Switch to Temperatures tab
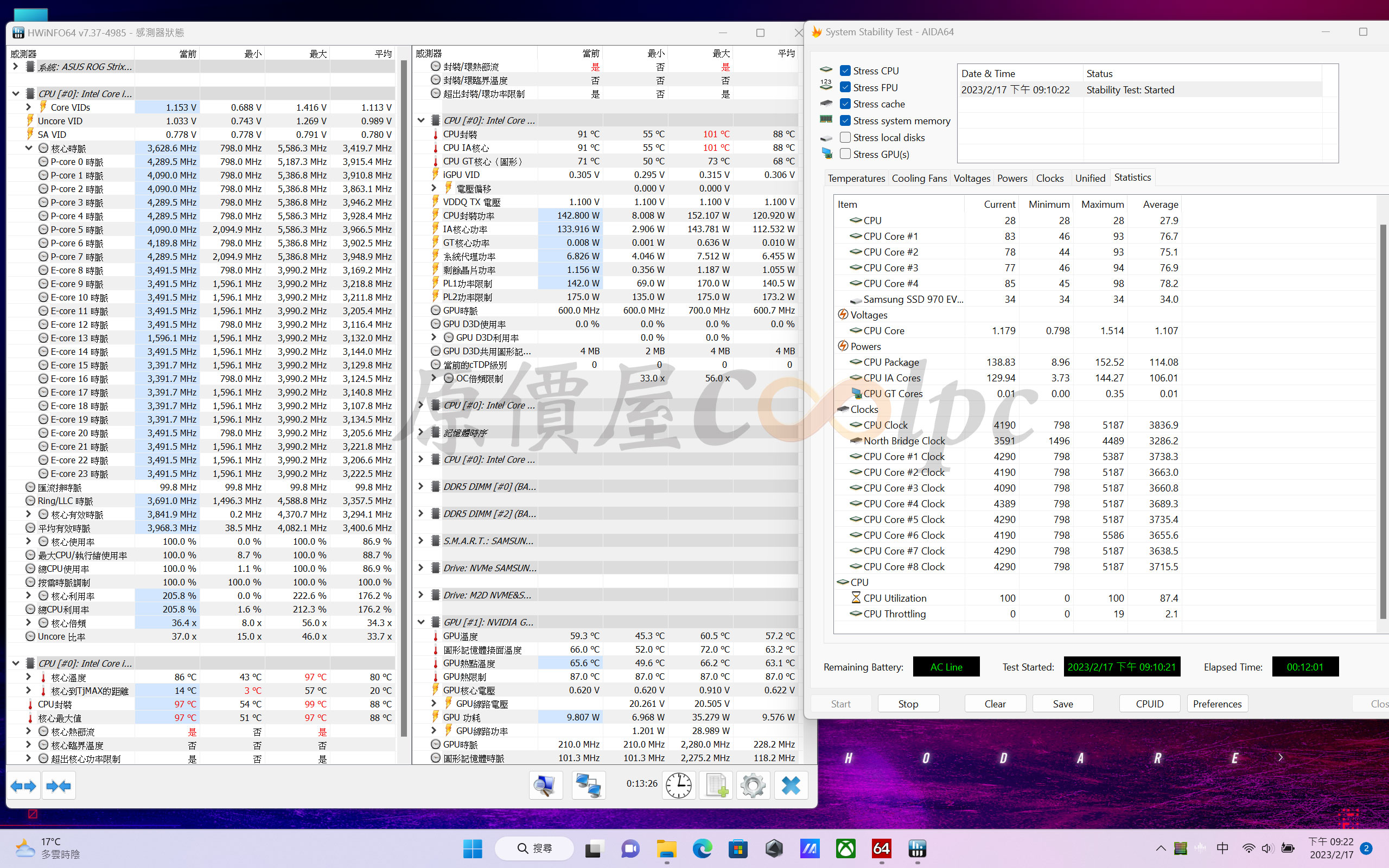Image resolution: width=1389 pixels, height=868 pixels. pos(856,178)
